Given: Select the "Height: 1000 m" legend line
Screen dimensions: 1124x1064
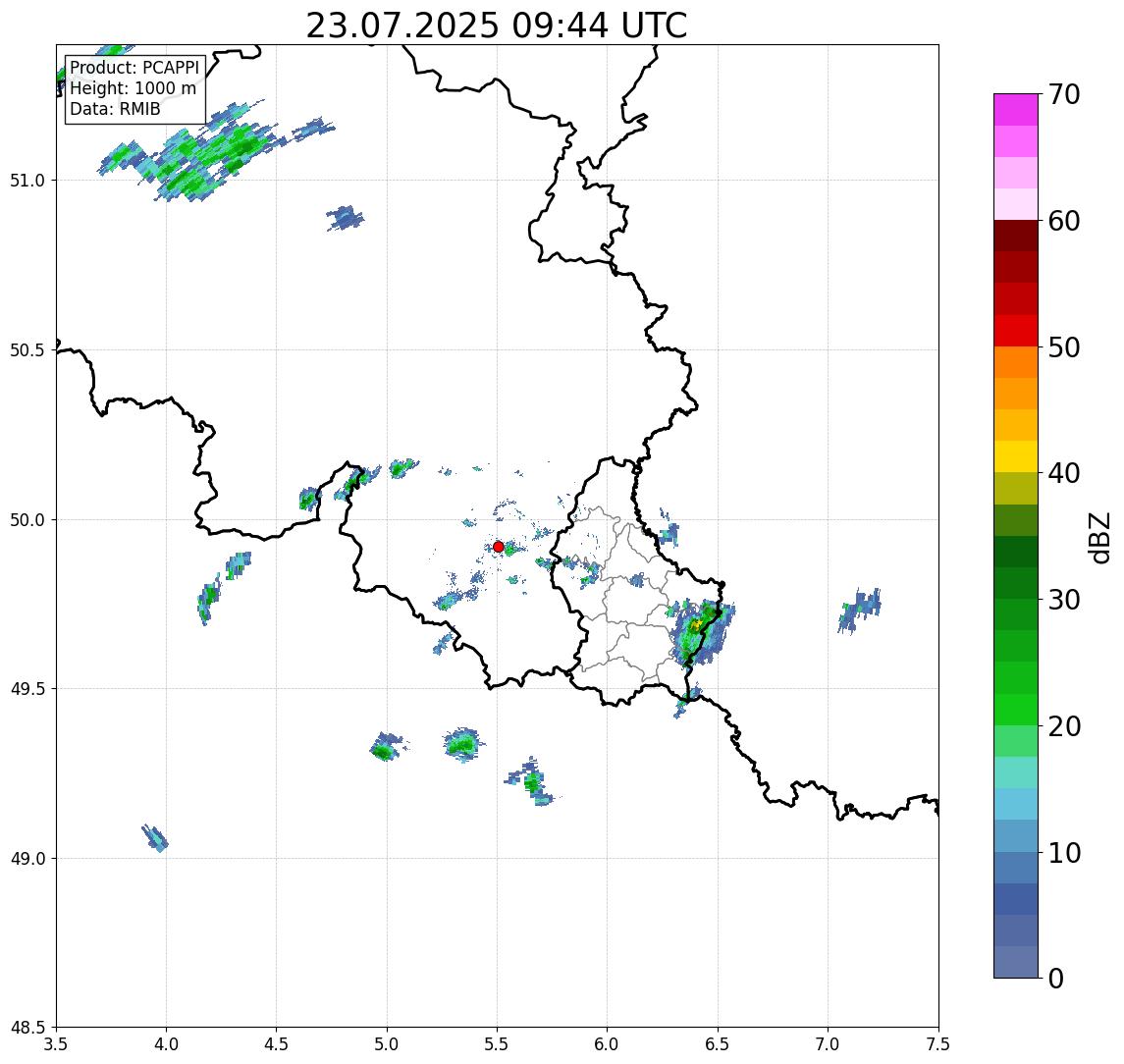Looking at the screenshot, I should click(133, 89).
